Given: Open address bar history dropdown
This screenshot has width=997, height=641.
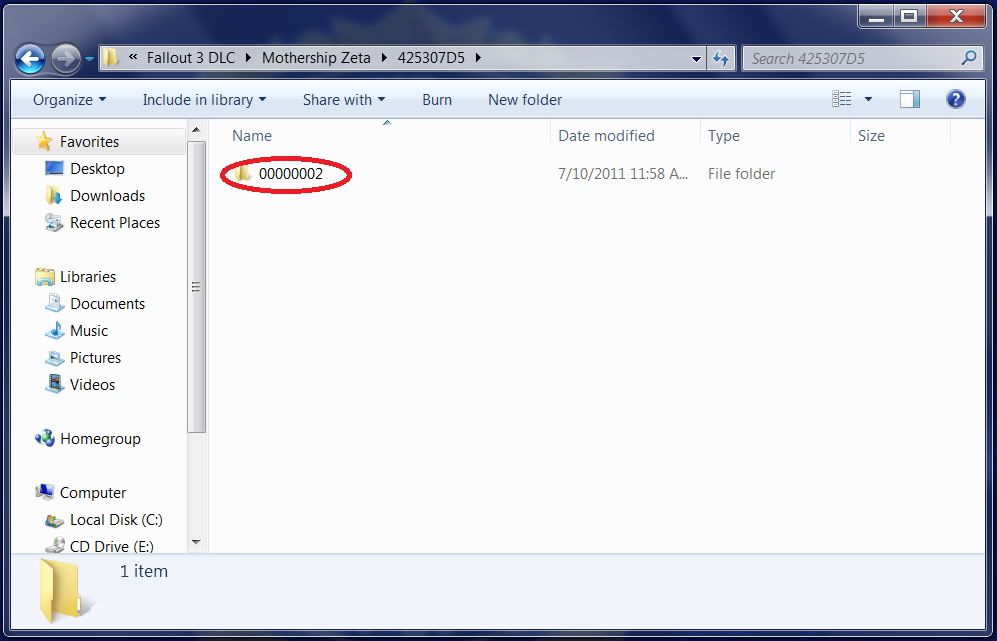Looking at the screenshot, I should pyautogui.click(x=696, y=59).
